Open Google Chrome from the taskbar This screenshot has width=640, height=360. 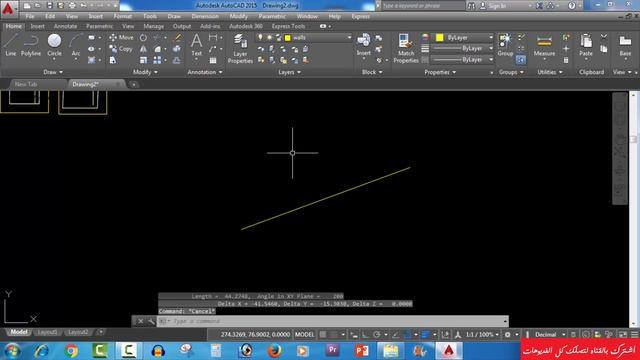(71, 351)
